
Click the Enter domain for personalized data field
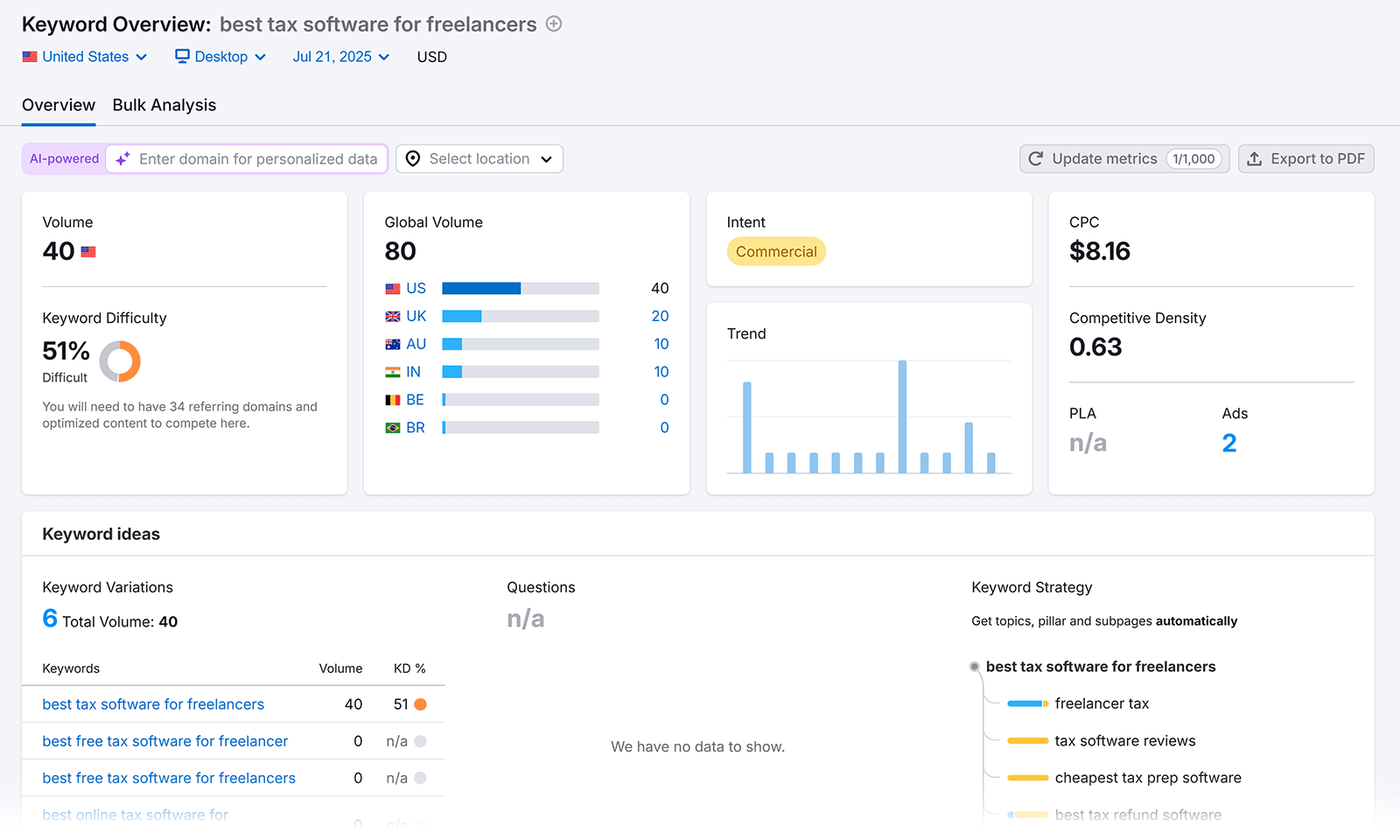254,158
